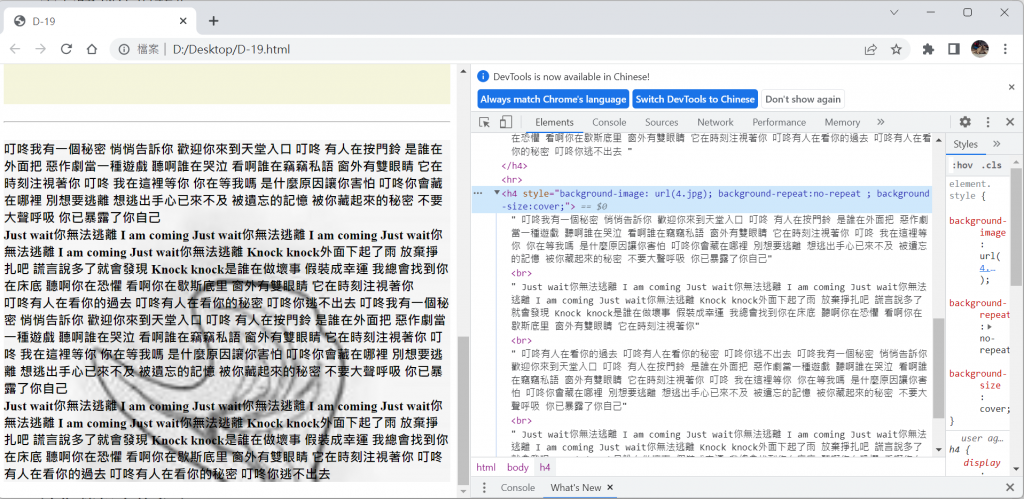This screenshot has width=1024, height=499.
Task: Open DevTools settings gear
Action: pos(965,122)
